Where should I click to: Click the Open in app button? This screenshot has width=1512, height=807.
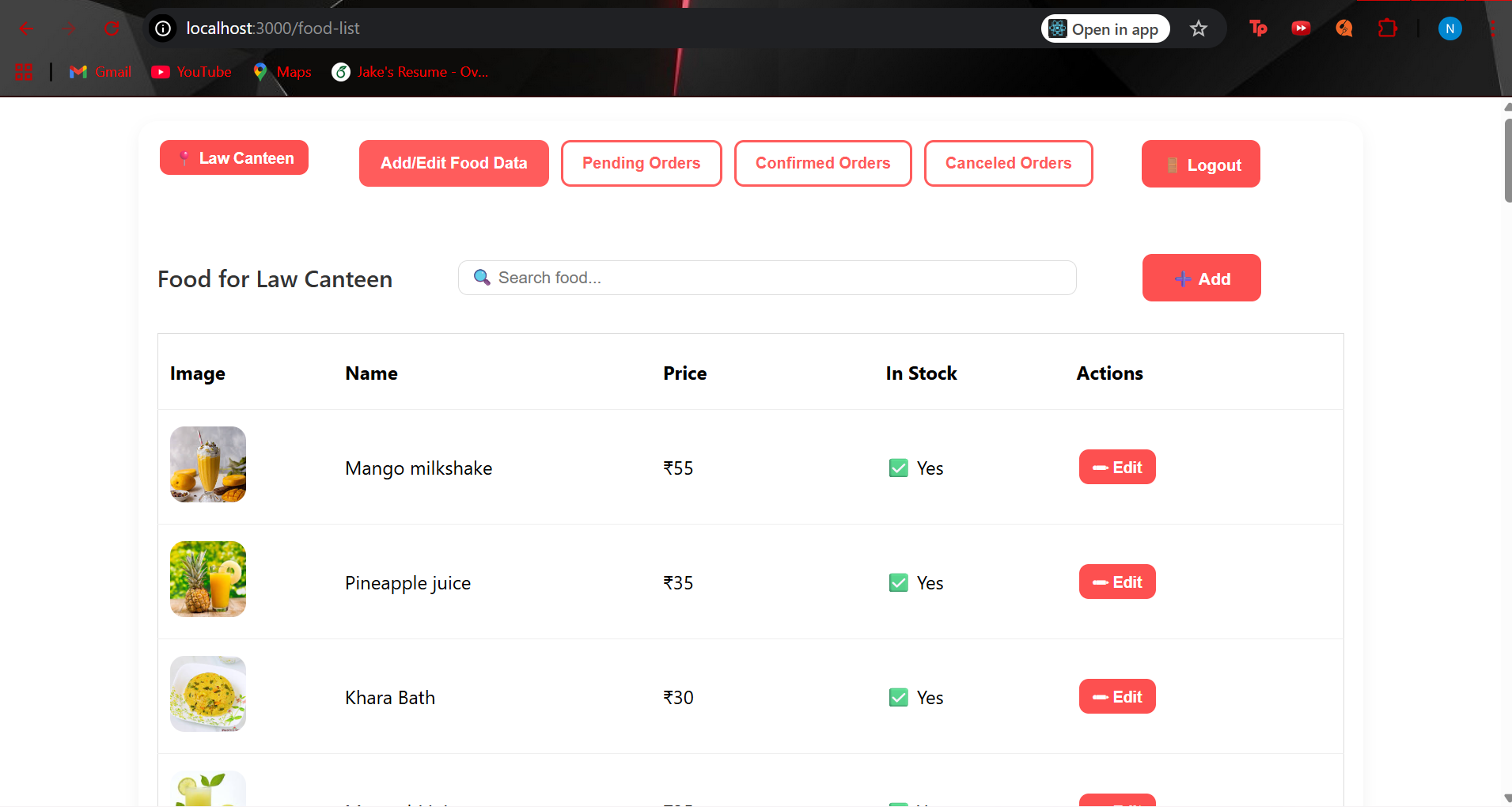(1105, 29)
